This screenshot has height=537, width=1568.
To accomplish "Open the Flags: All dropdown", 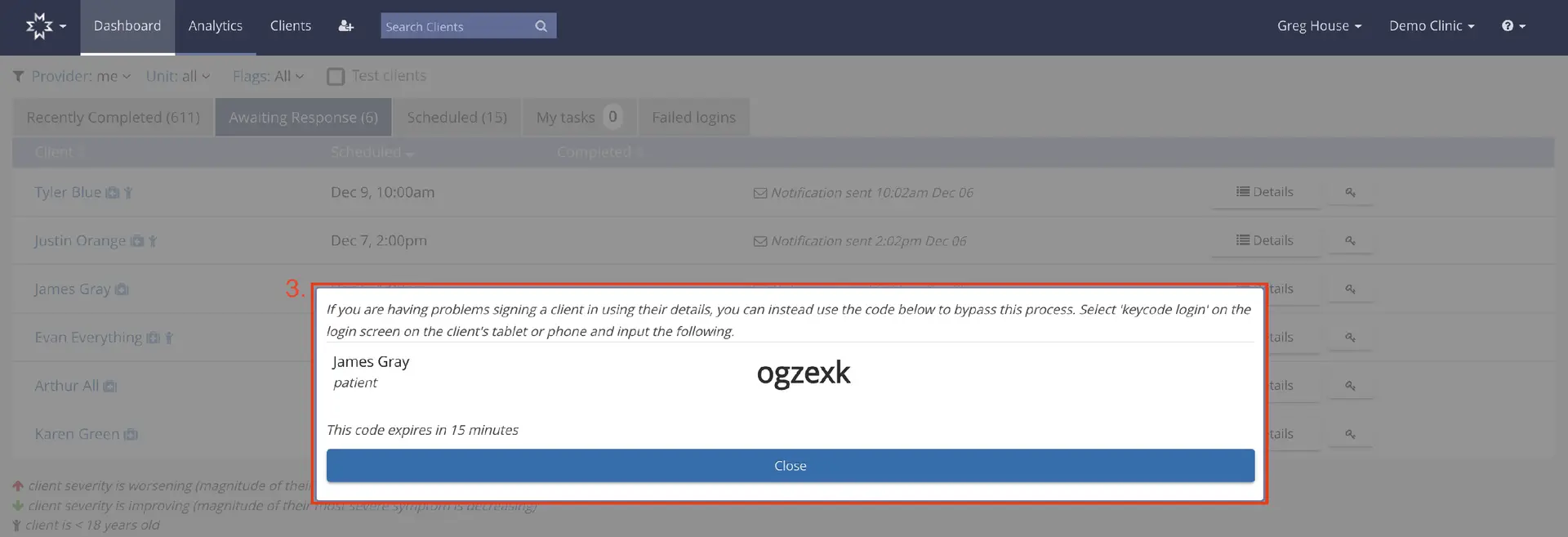I will [x=268, y=77].
